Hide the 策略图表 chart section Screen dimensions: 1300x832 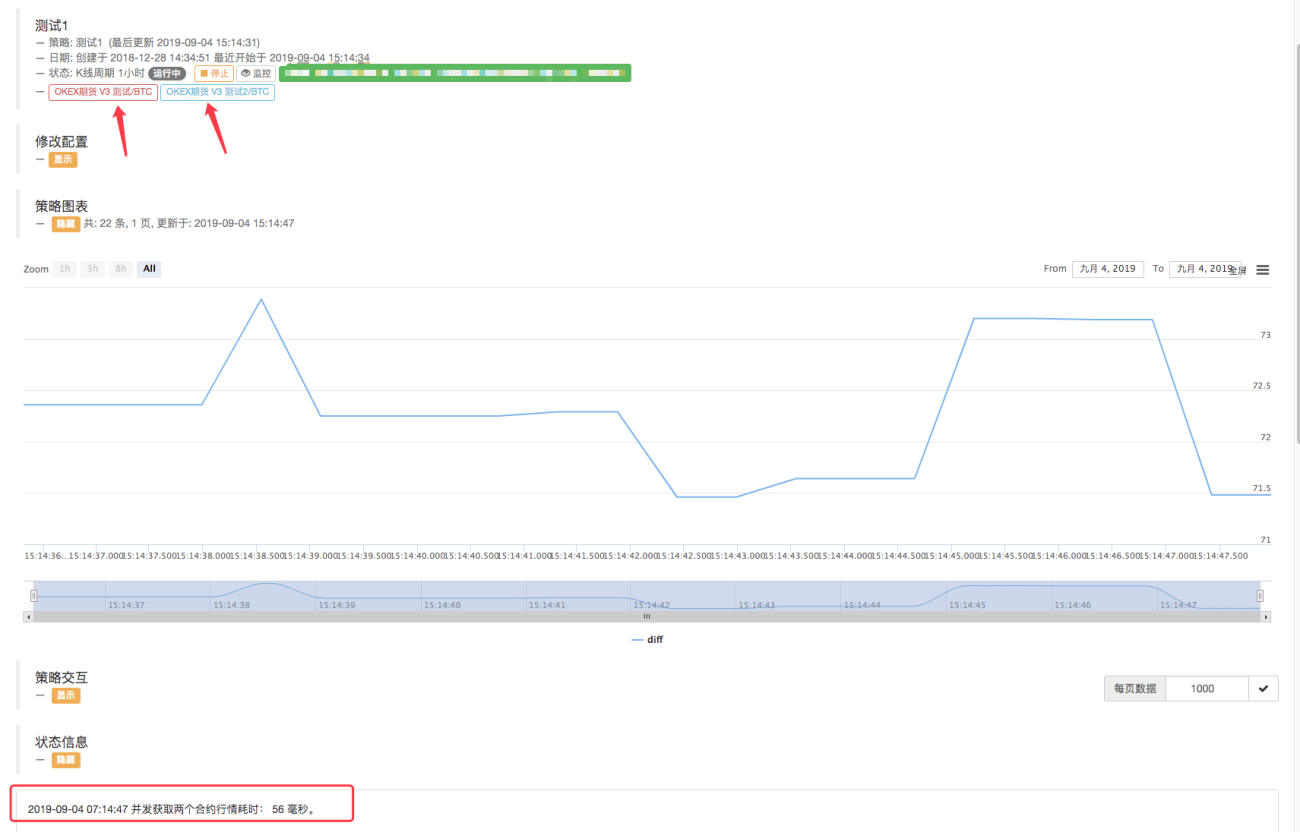(66, 224)
